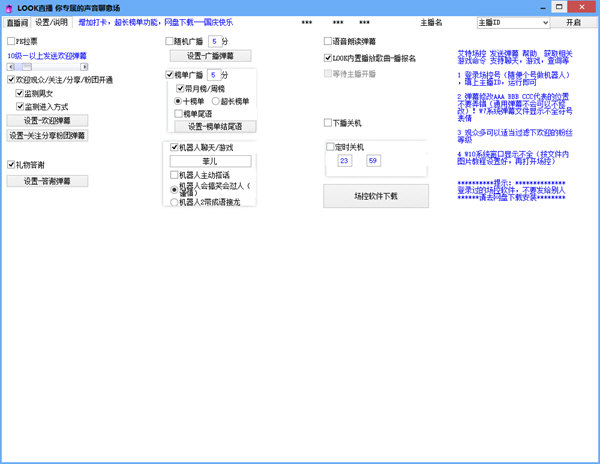This screenshot has width=600, height=464.
Task: Click the 设置-榜单结尾语 button
Action: click(215, 127)
